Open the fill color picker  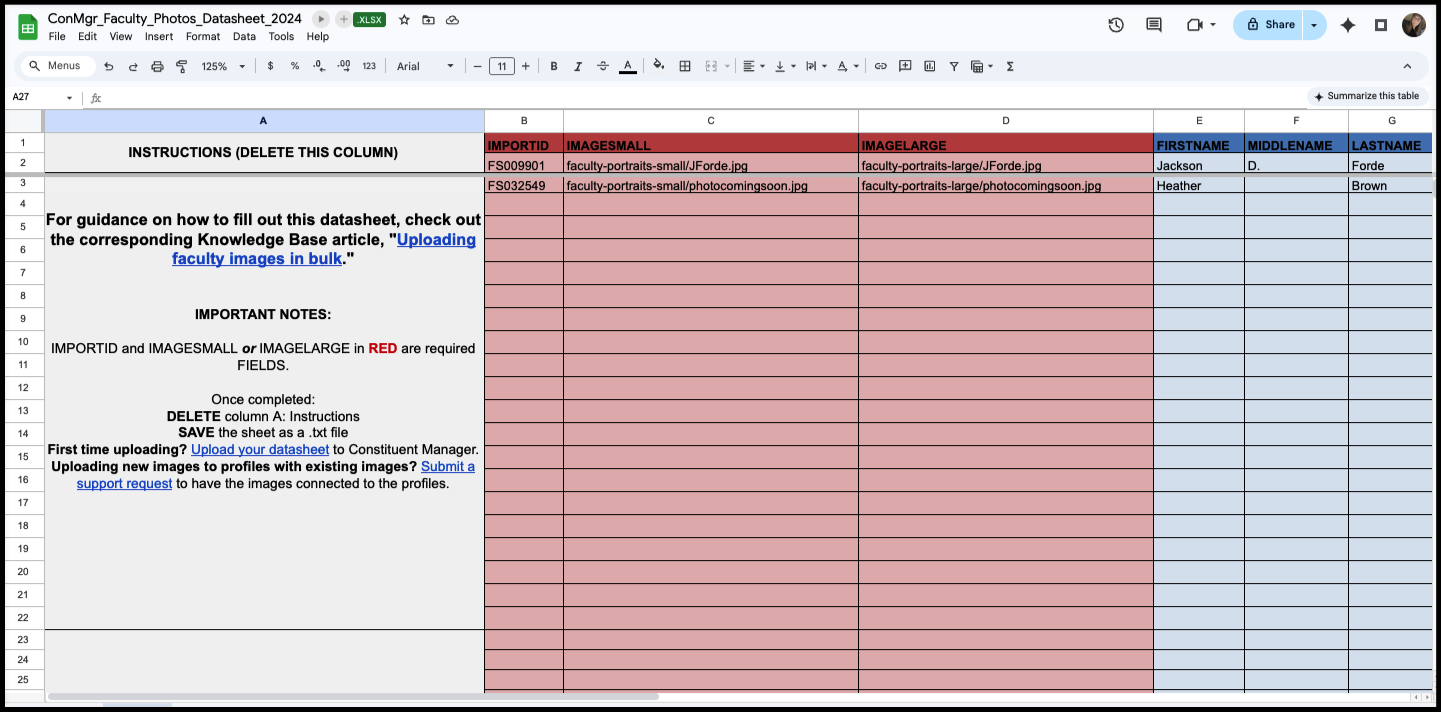(659, 66)
